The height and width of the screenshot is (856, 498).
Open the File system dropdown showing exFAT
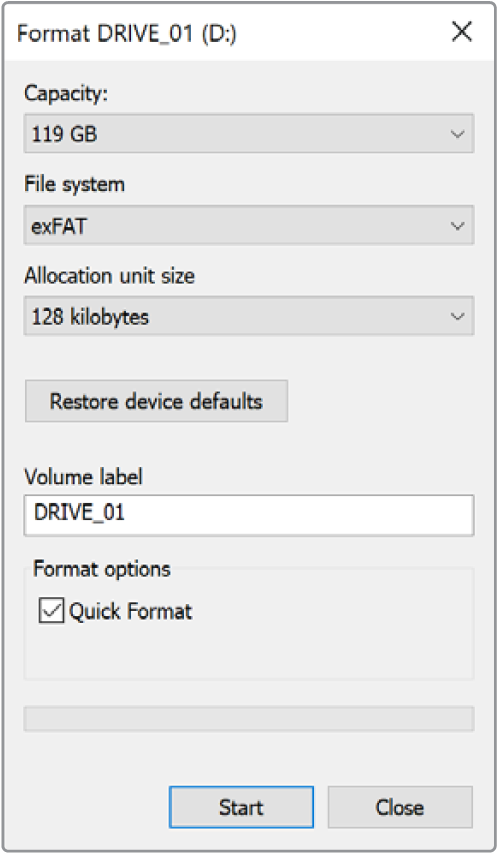[249, 225]
